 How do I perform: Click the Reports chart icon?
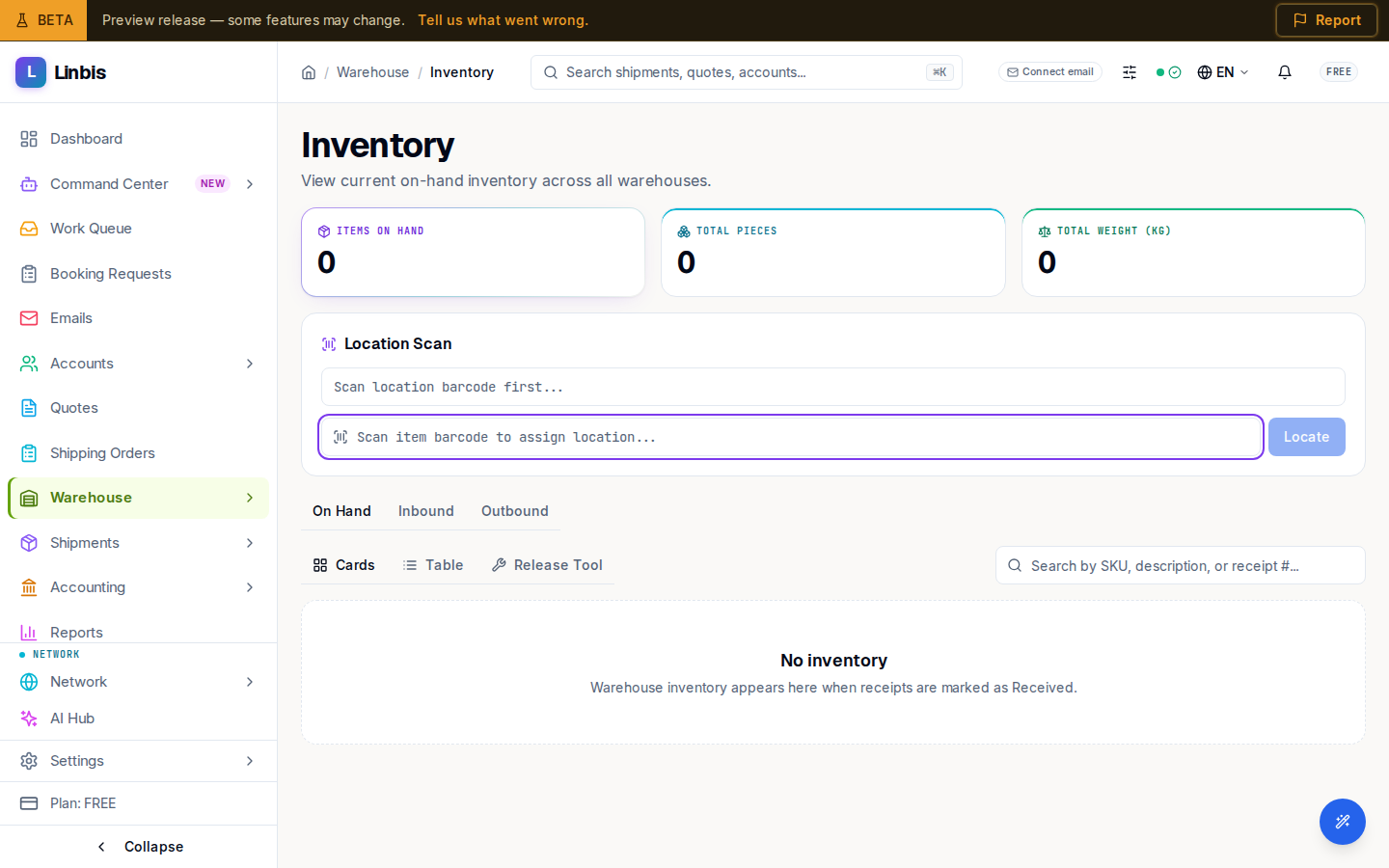tap(29, 633)
